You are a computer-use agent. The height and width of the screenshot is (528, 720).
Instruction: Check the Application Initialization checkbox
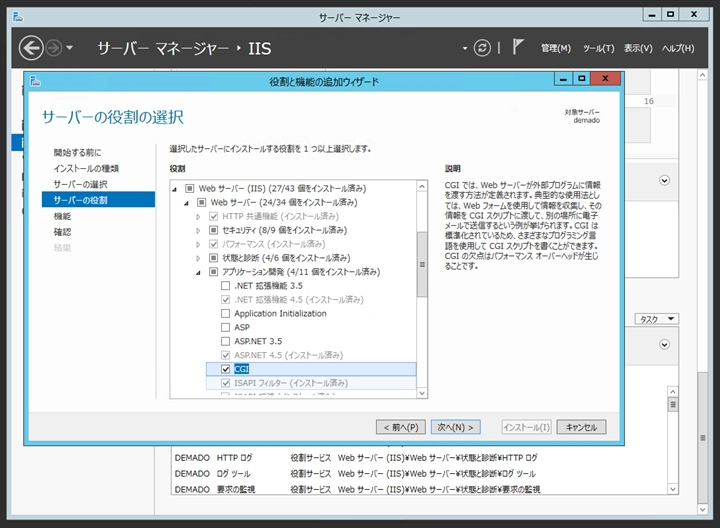pyautogui.click(x=225, y=314)
